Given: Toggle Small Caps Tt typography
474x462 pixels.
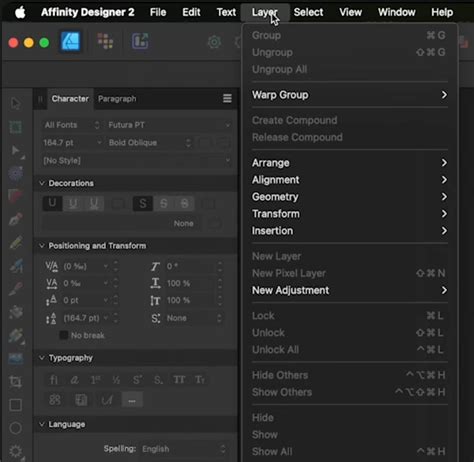Looking at the screenshot, I should [200, 380].
